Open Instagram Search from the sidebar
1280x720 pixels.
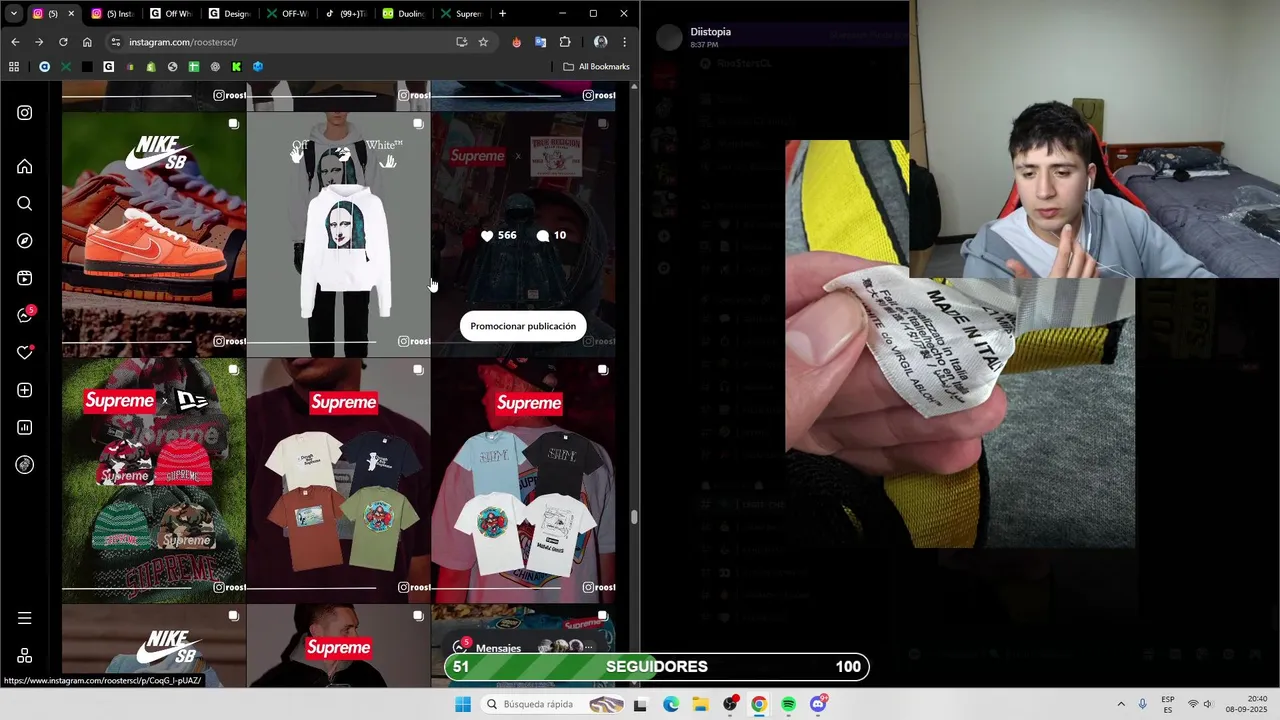click(x=25, y=204)
